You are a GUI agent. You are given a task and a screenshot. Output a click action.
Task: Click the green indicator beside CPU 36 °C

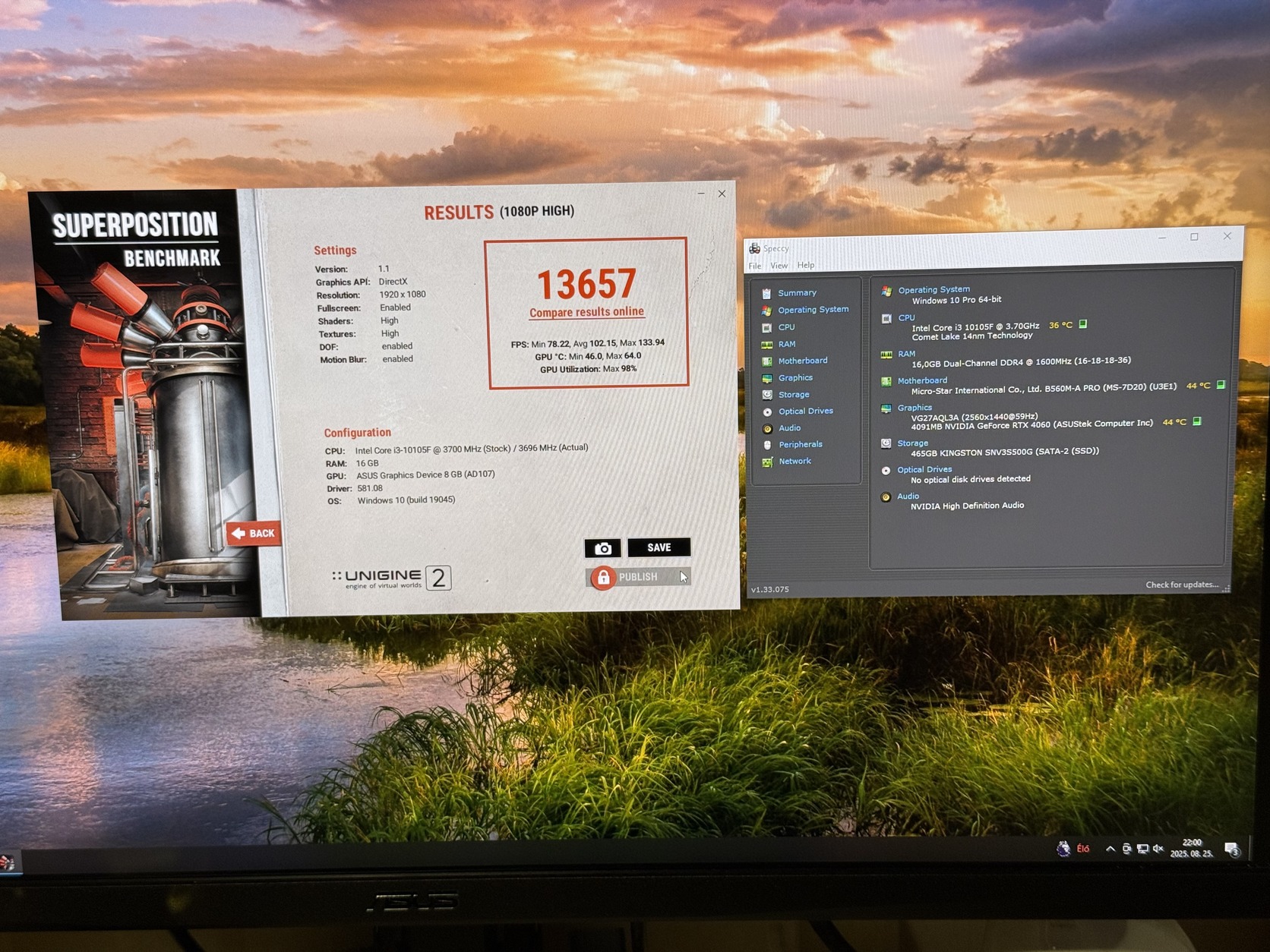coord(1083,324)
